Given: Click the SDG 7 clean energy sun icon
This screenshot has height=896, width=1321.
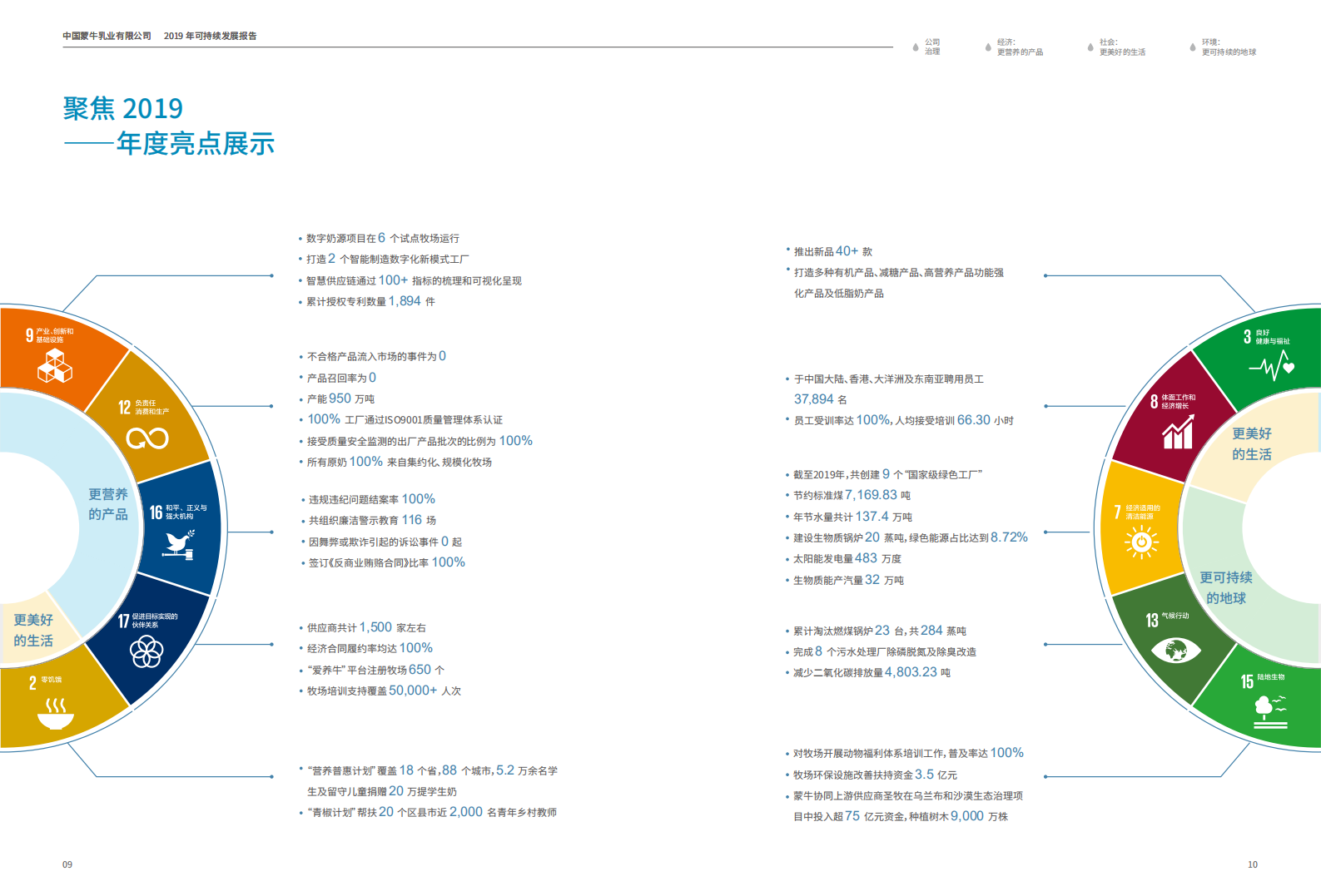Looking at the screenshot, I should click(x=1141, y=542).
